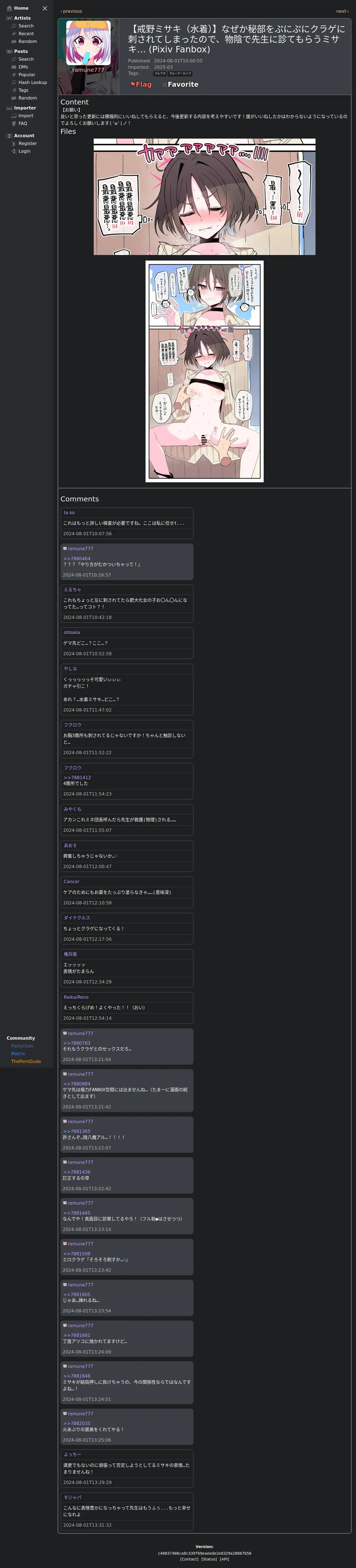356x1568 pixels.
Task: Flag this post
Action: pos(141,85)
